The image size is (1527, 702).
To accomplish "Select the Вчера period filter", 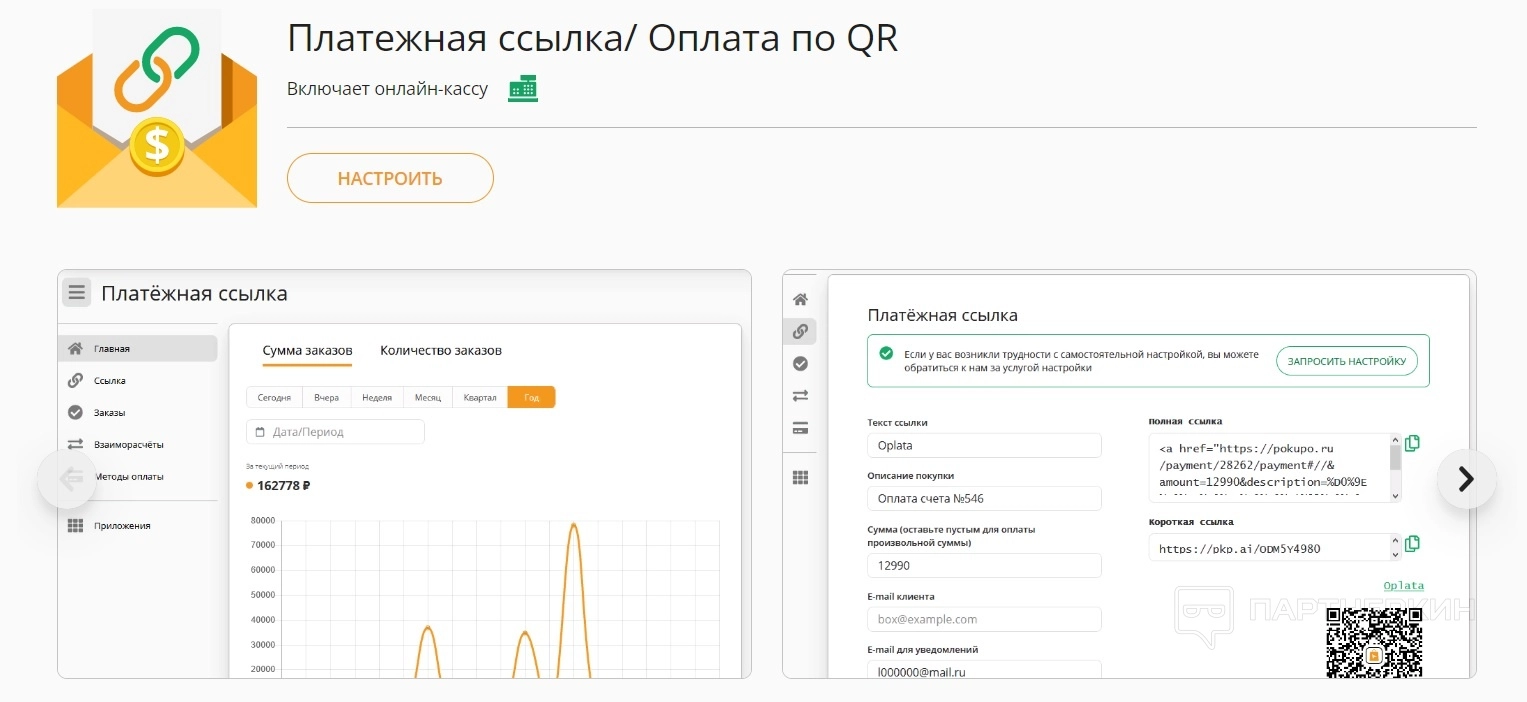I will click(326, 397).
